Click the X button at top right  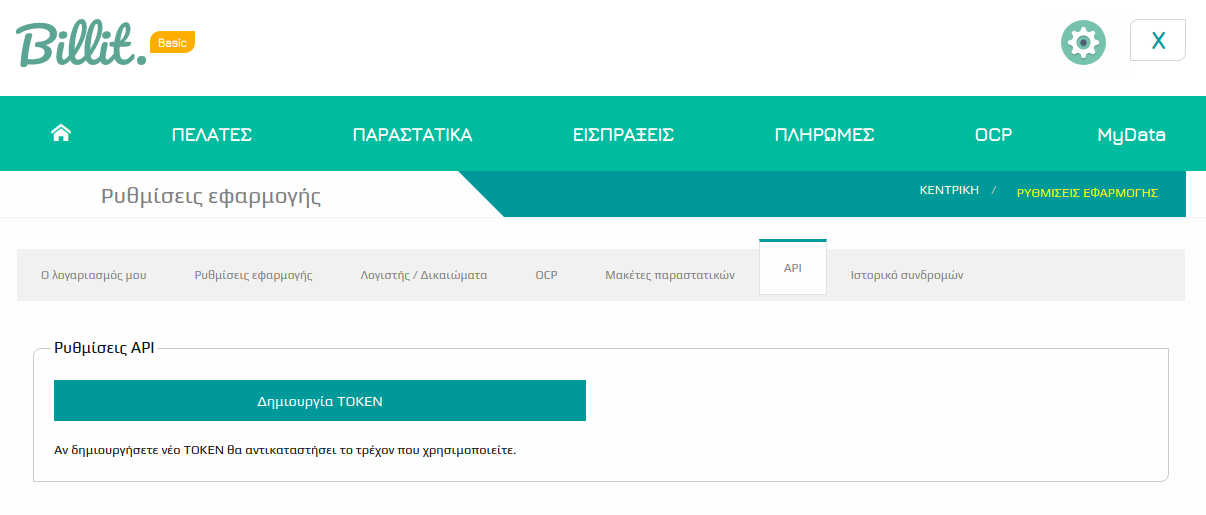pyautogui.click(x=1157, y=40)
